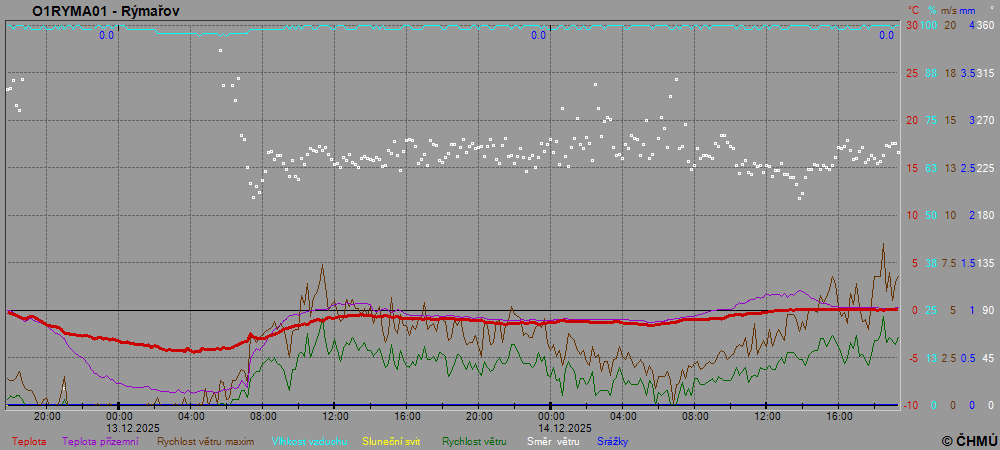Select the blue Srážky legend label
This screenshot has width=1000, height=450.
pyautogui.click(x=615, y=440)
